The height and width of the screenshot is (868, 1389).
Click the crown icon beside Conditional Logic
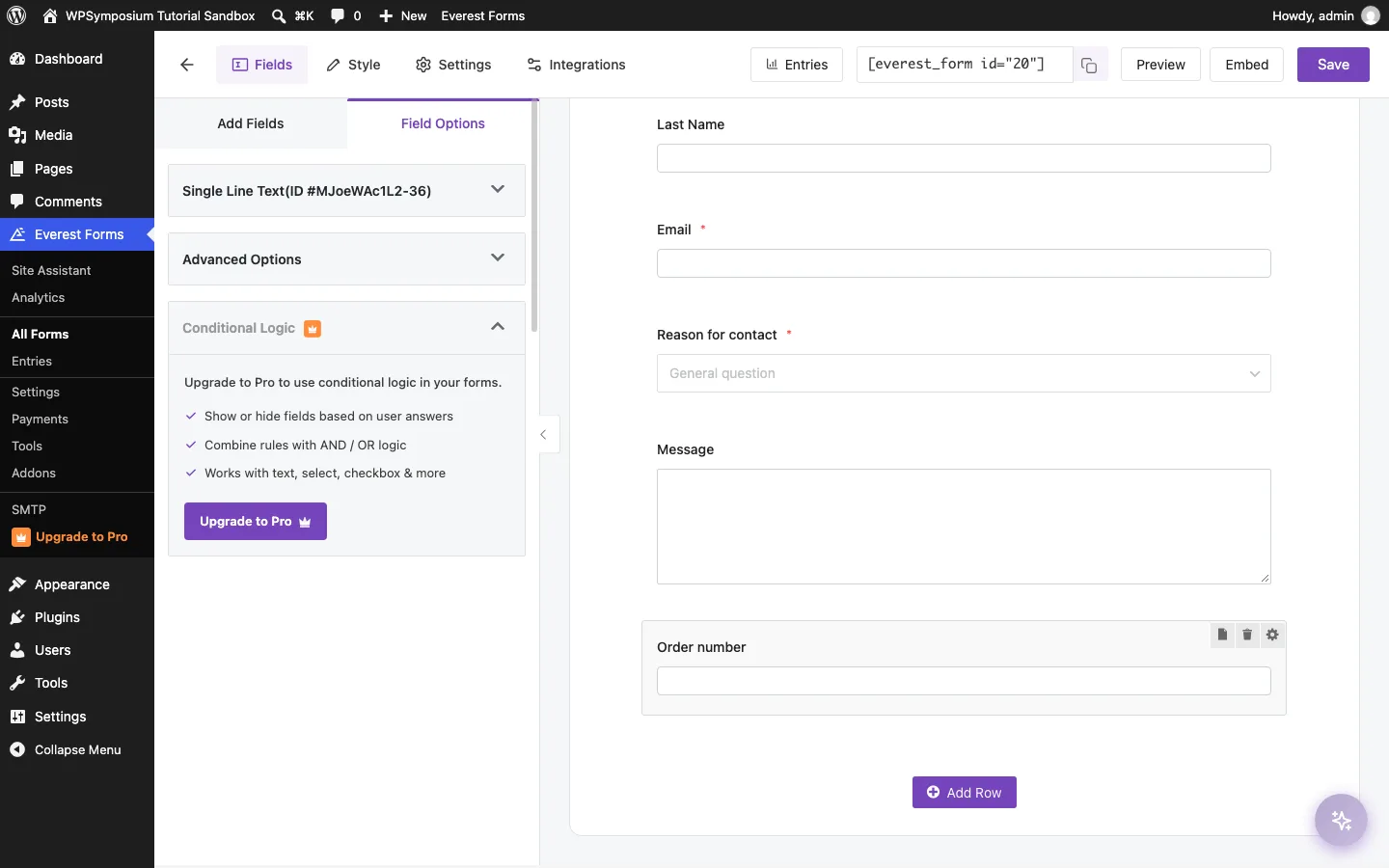313,329
